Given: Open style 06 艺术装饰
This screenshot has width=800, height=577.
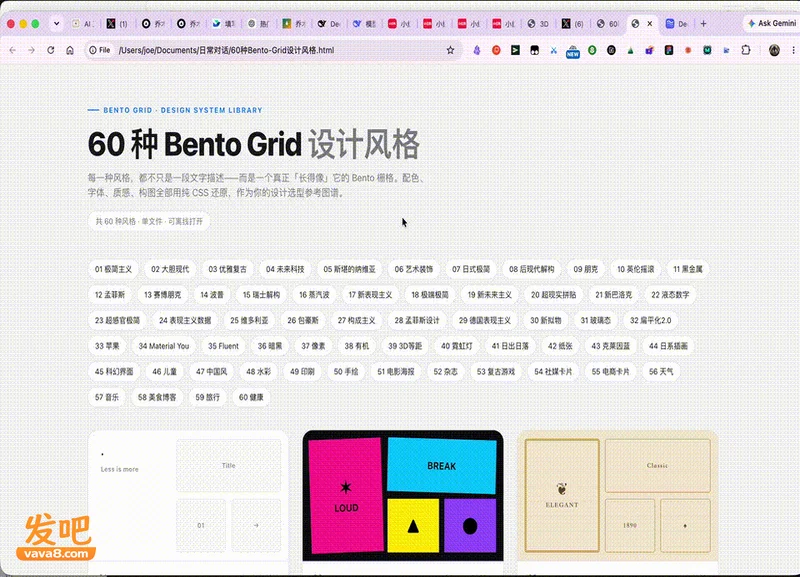Looking at the screenshot, I should [x=414, y=269].
